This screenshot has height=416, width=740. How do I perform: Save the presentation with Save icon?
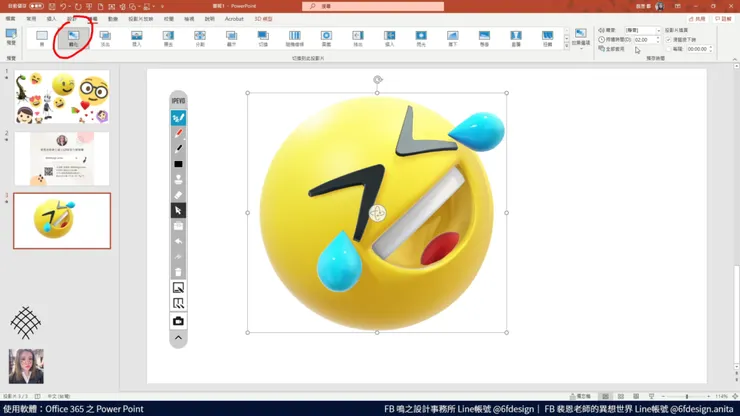pos(52,7)
